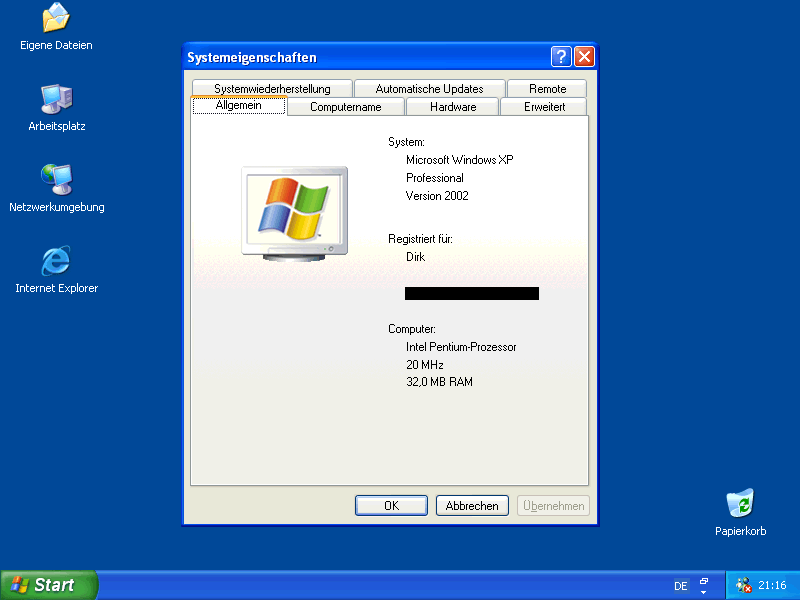Go to the Remote tab
This screenshot has width=800, height=600.
[x=547, y=89]
